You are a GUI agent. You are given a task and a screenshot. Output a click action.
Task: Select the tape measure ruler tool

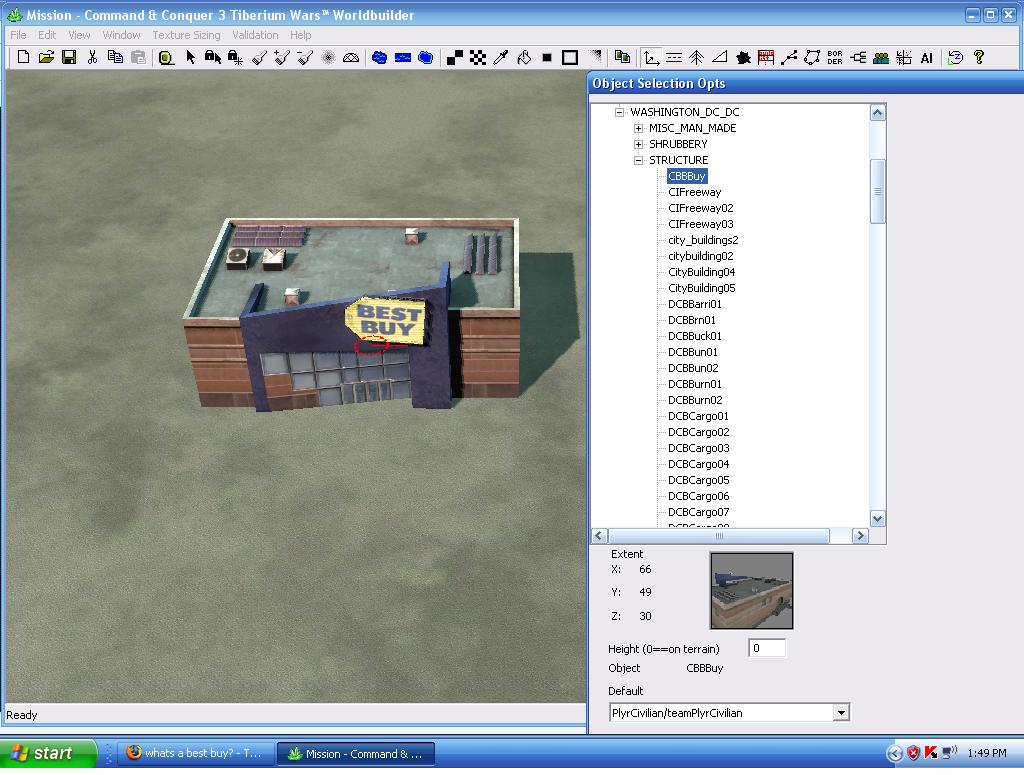tap(166, 57)
